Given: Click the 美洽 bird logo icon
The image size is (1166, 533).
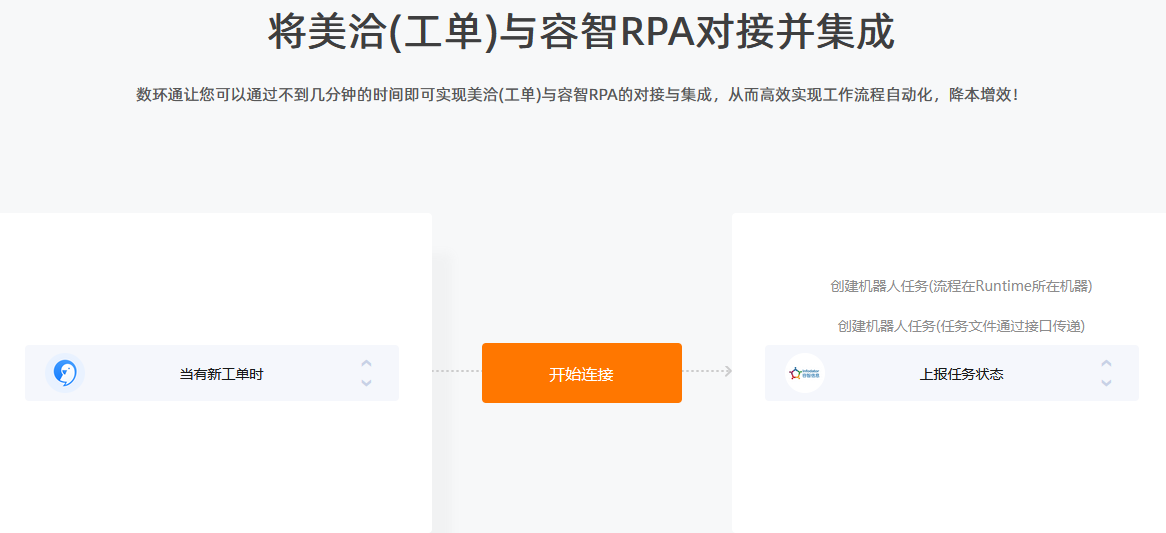Looking at the screenshot, I should (x=65, y=373).
